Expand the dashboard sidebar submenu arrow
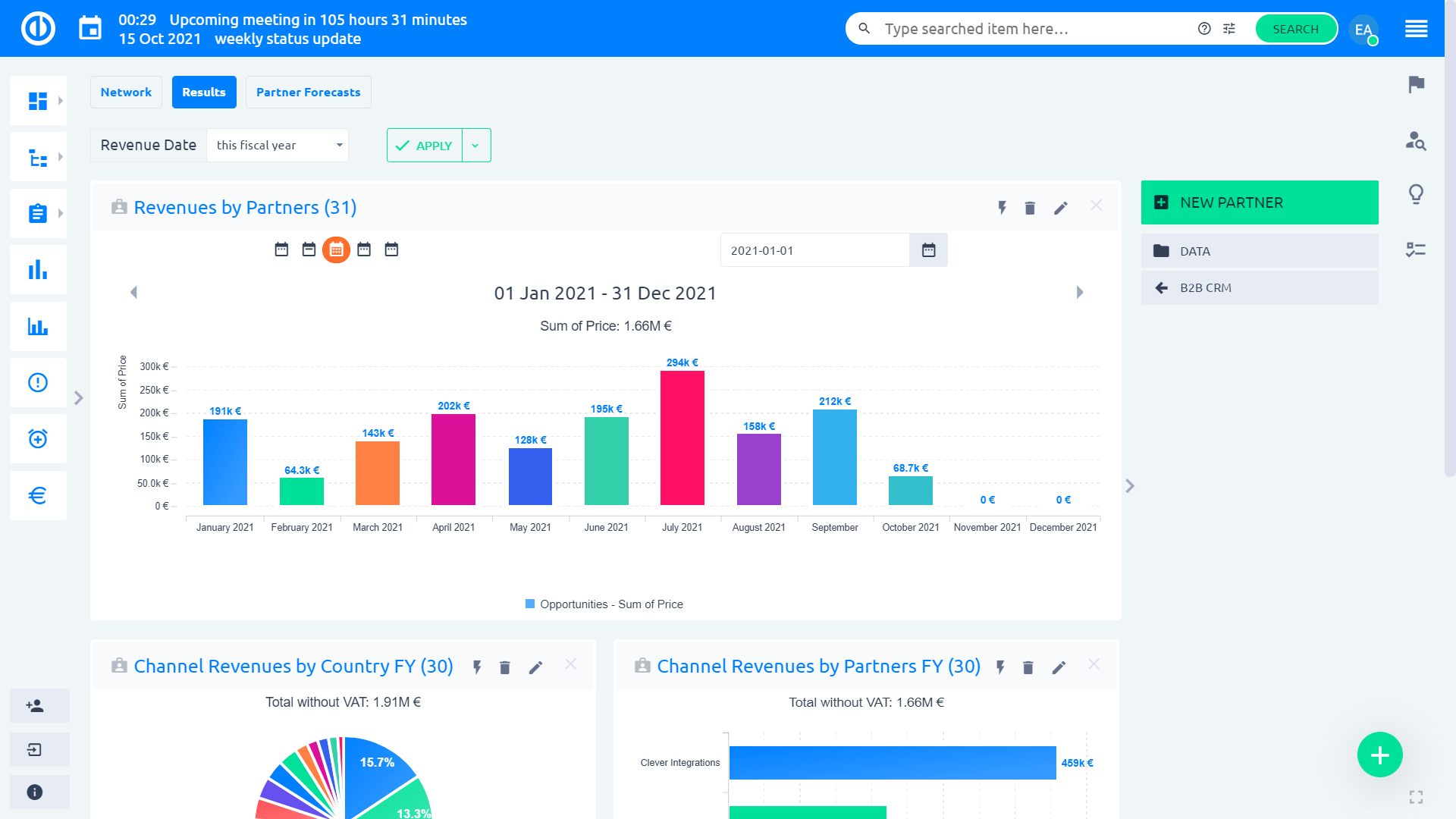 [61, 101]
